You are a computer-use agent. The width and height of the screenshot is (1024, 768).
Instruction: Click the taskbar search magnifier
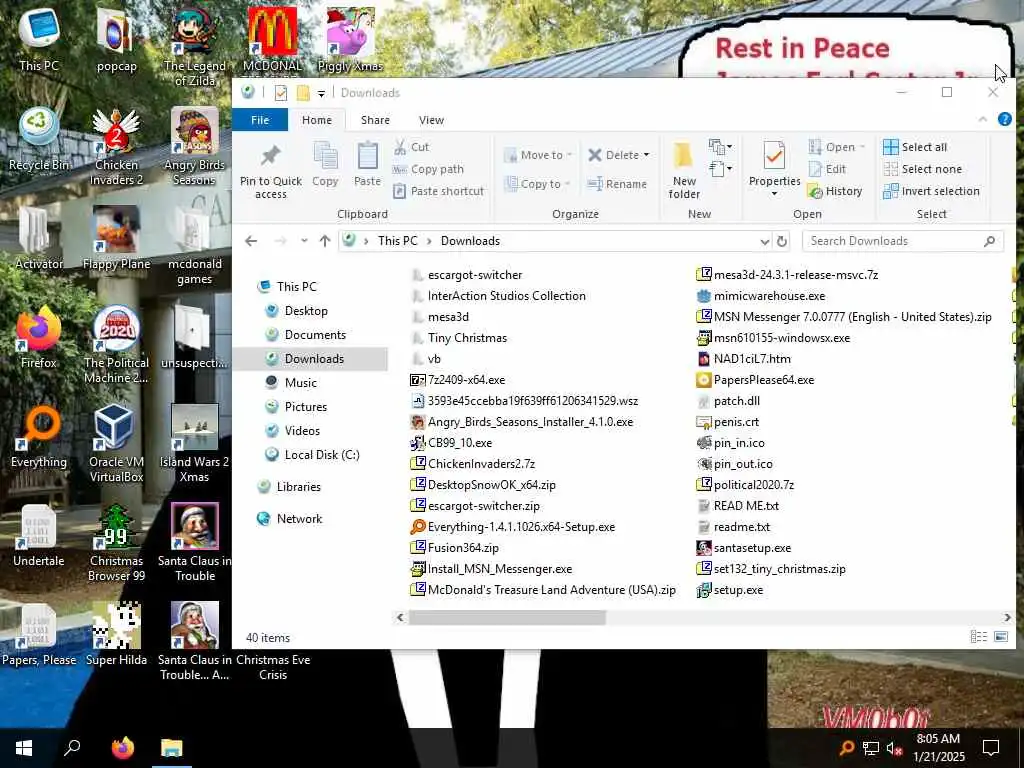pos(72,748)
